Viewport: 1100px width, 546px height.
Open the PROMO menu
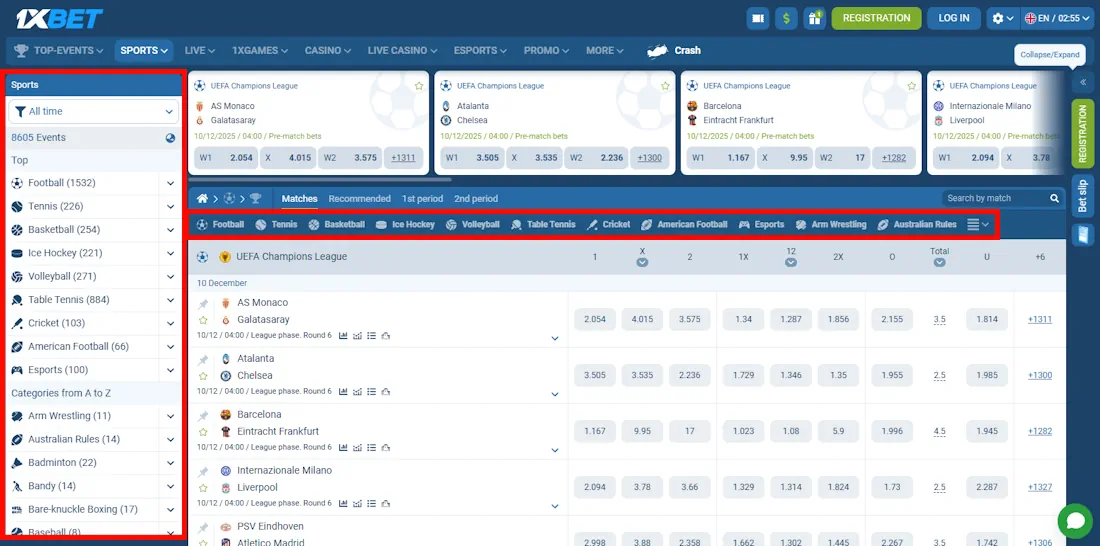tap(546, 51)
